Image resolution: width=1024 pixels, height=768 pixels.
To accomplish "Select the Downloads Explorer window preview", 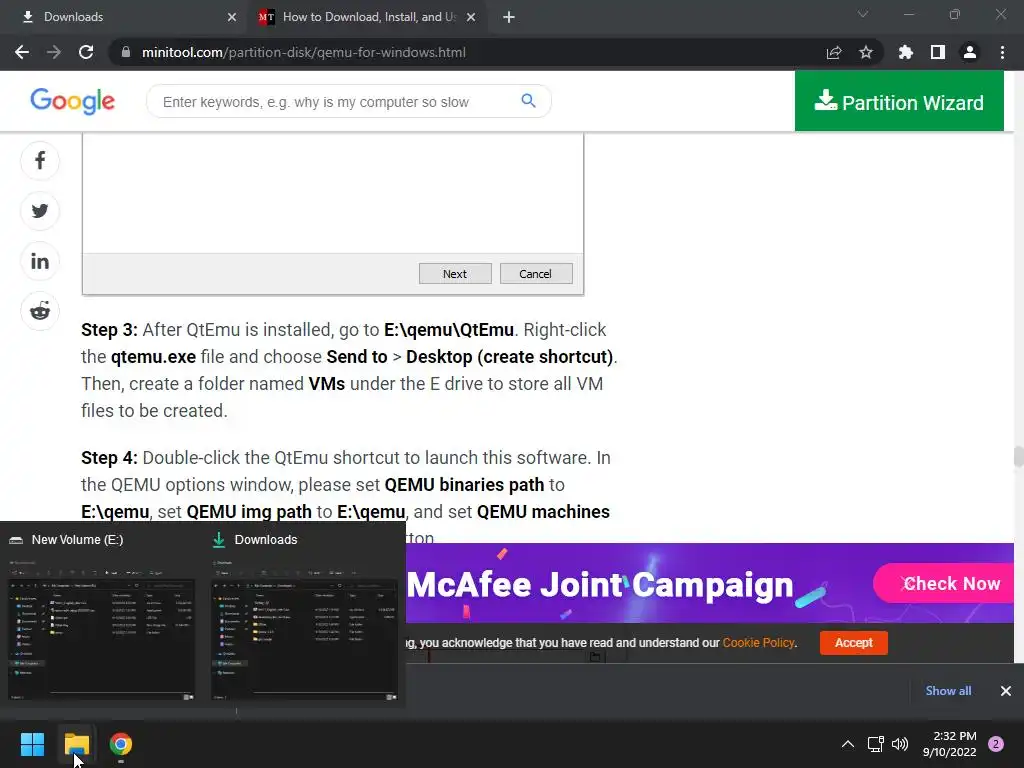I will (x=304, y=616).
